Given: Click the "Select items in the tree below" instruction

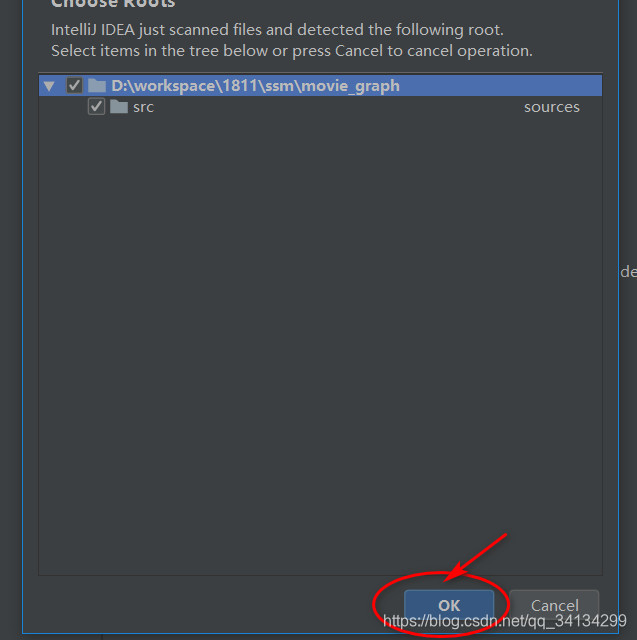Looking at the screenshot, I should point(292,51).
